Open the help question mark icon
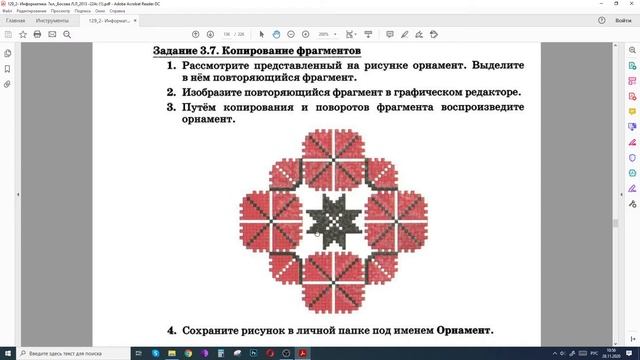Viewport: 640px width, 360px height. pos(602,20)
